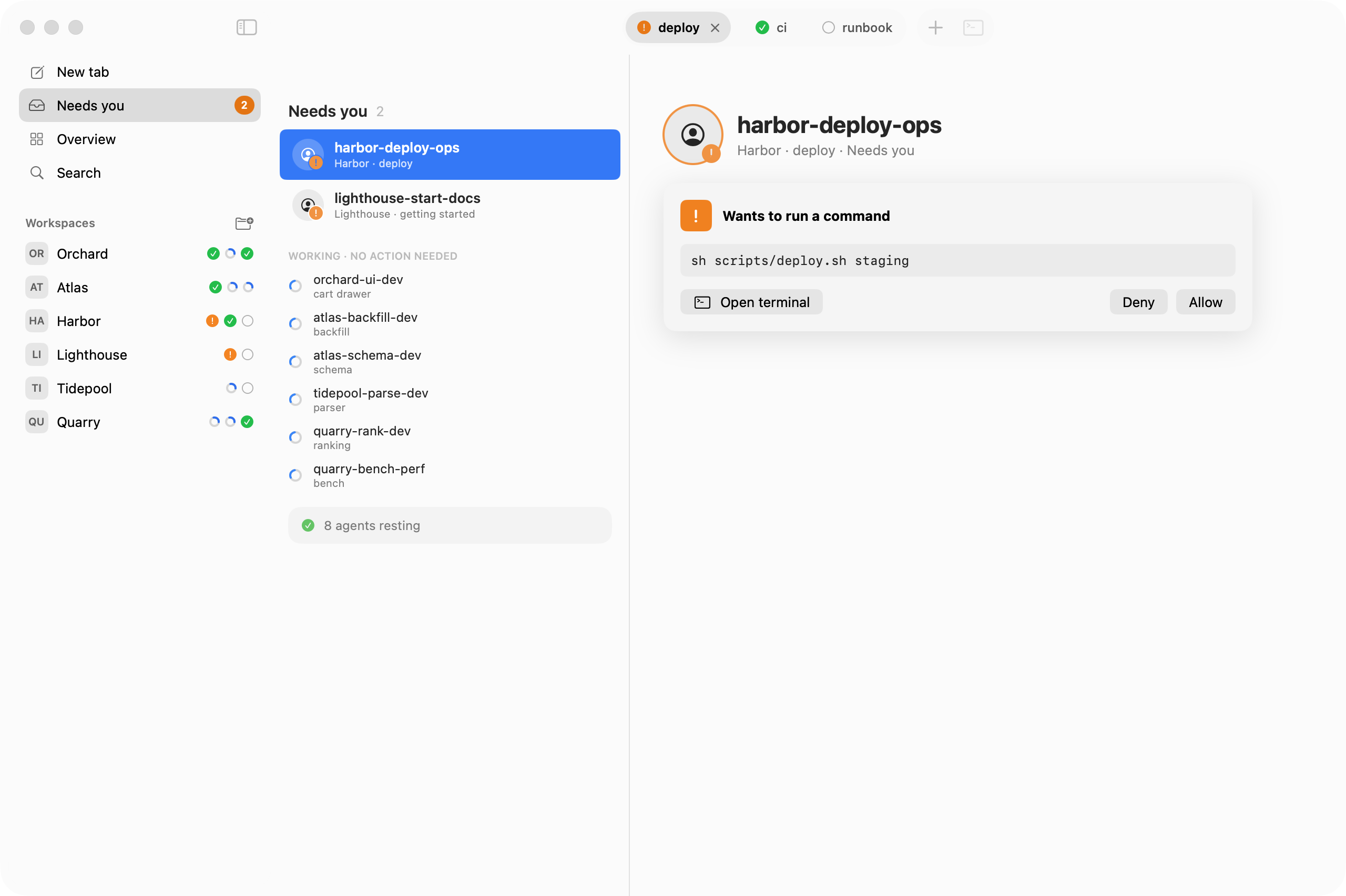
Task: Open new terminal icon in tab bar
Action: 972,27
